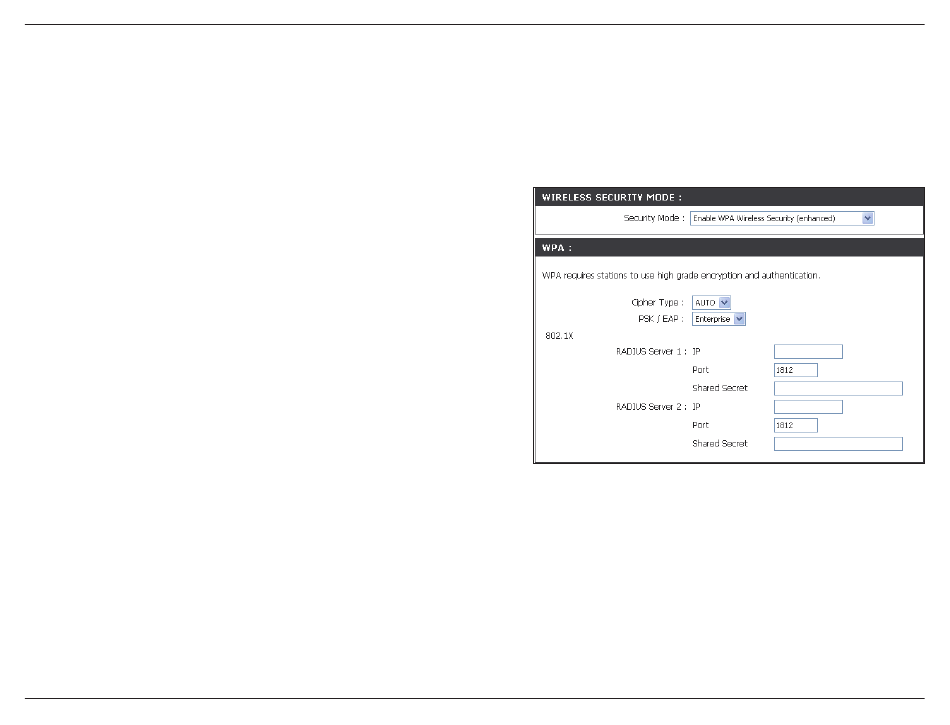950x725 pixels.
Task: Click the WIRELESS SECURITY MODE header
Action: 729,197
